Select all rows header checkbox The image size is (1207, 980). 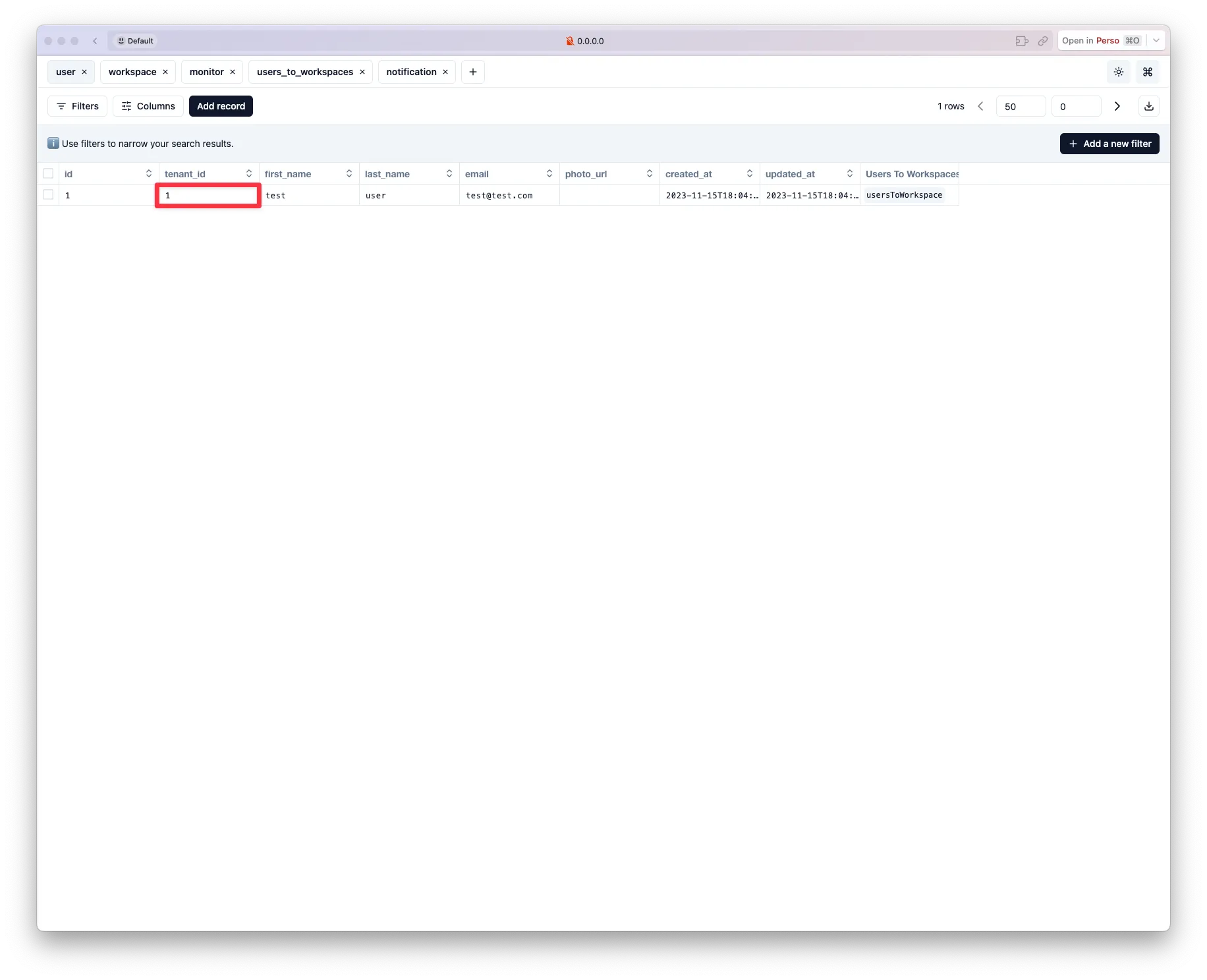(x=48, y=173)
